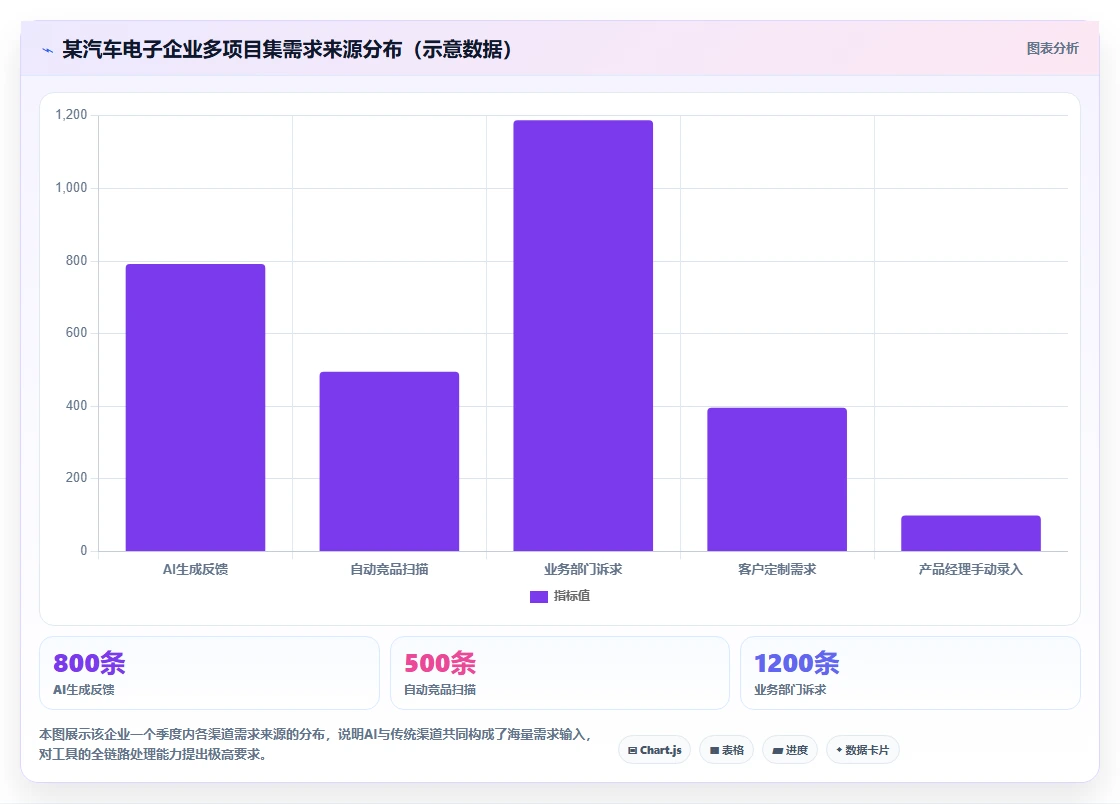Screen dimensions: 1120x804
Task: Click the small icon before the chart title
Action: point(48,50)
